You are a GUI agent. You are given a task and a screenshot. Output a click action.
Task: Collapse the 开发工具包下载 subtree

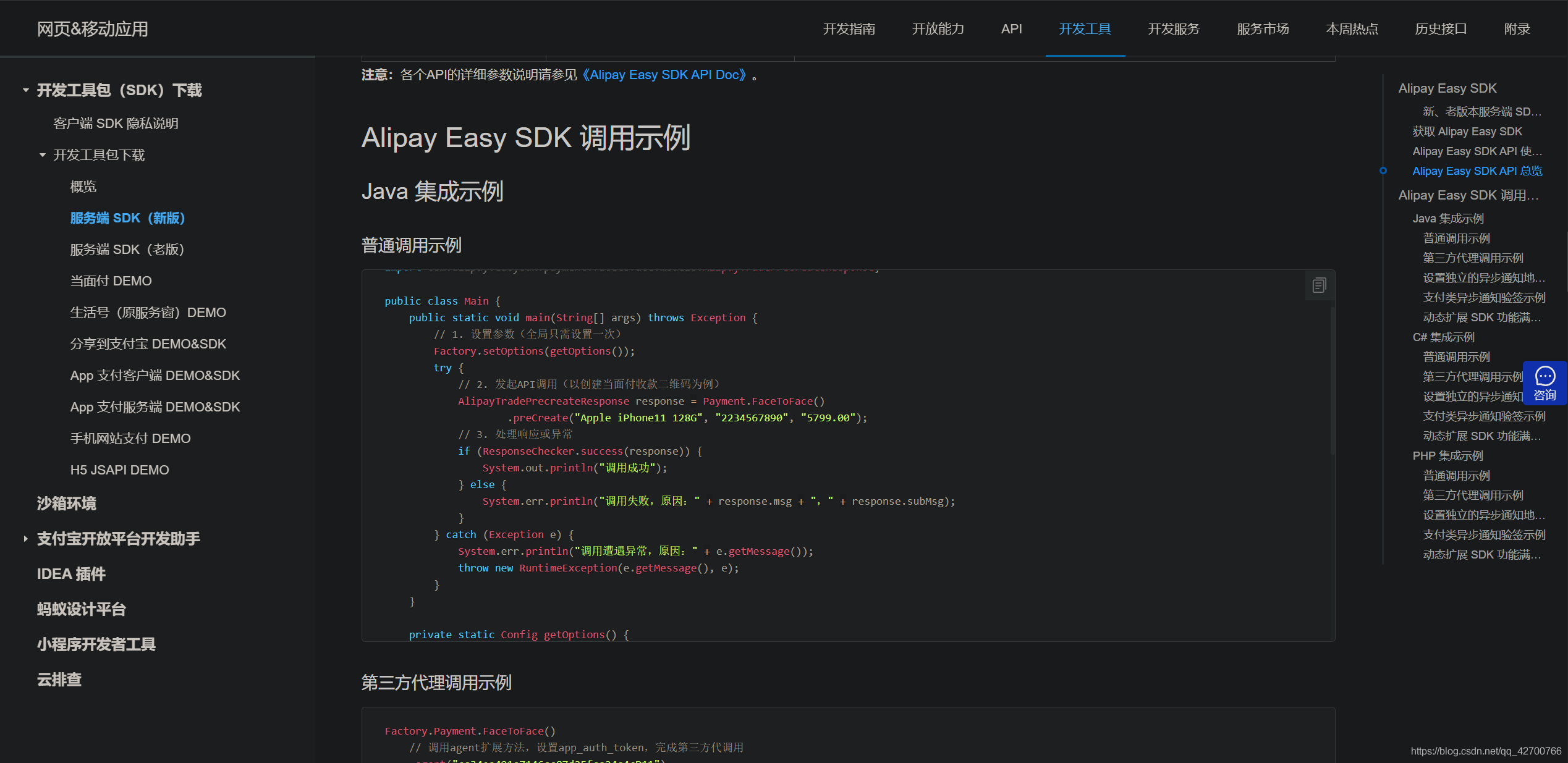click(x=43, y=155)
